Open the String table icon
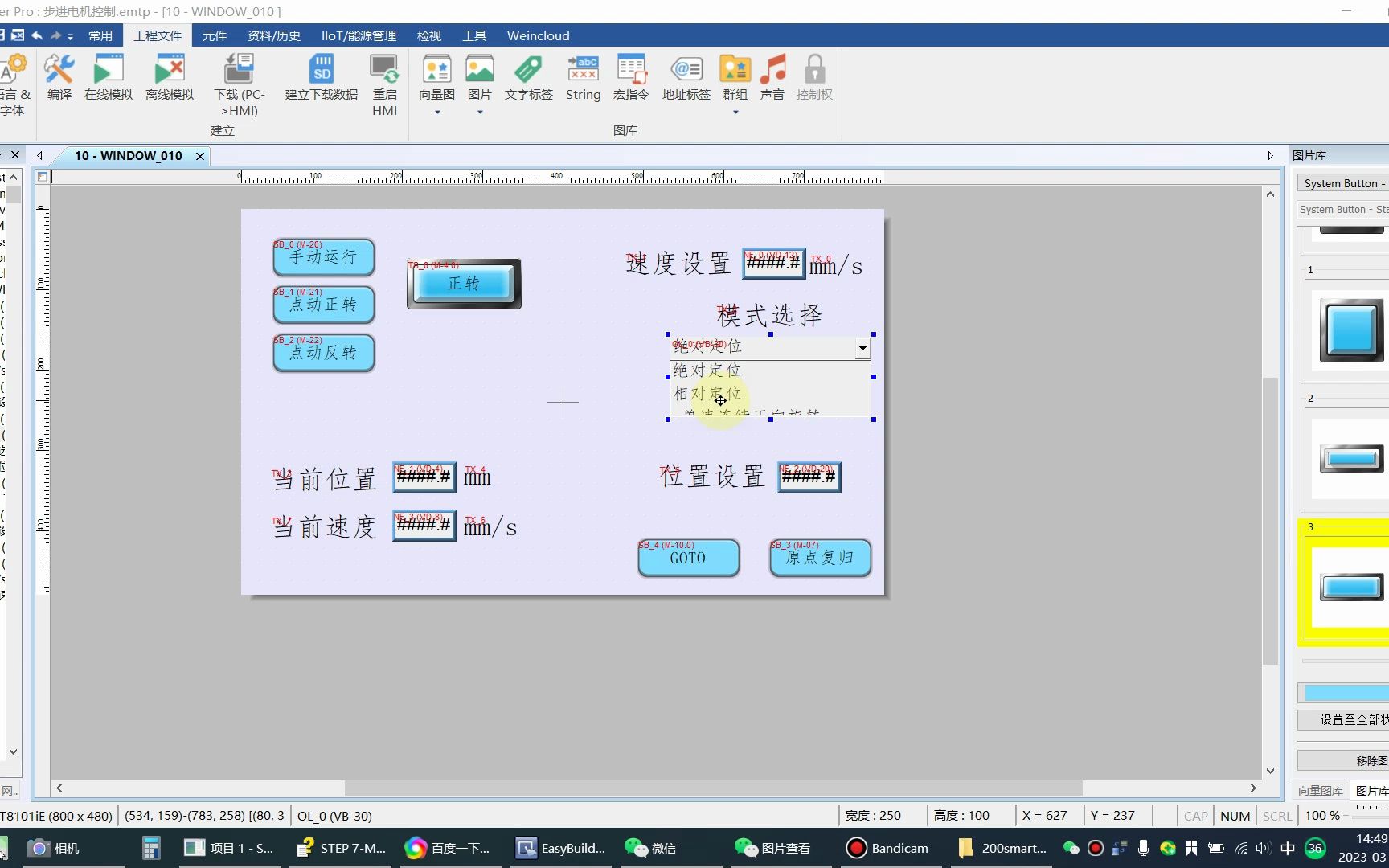 coord(583,77)
